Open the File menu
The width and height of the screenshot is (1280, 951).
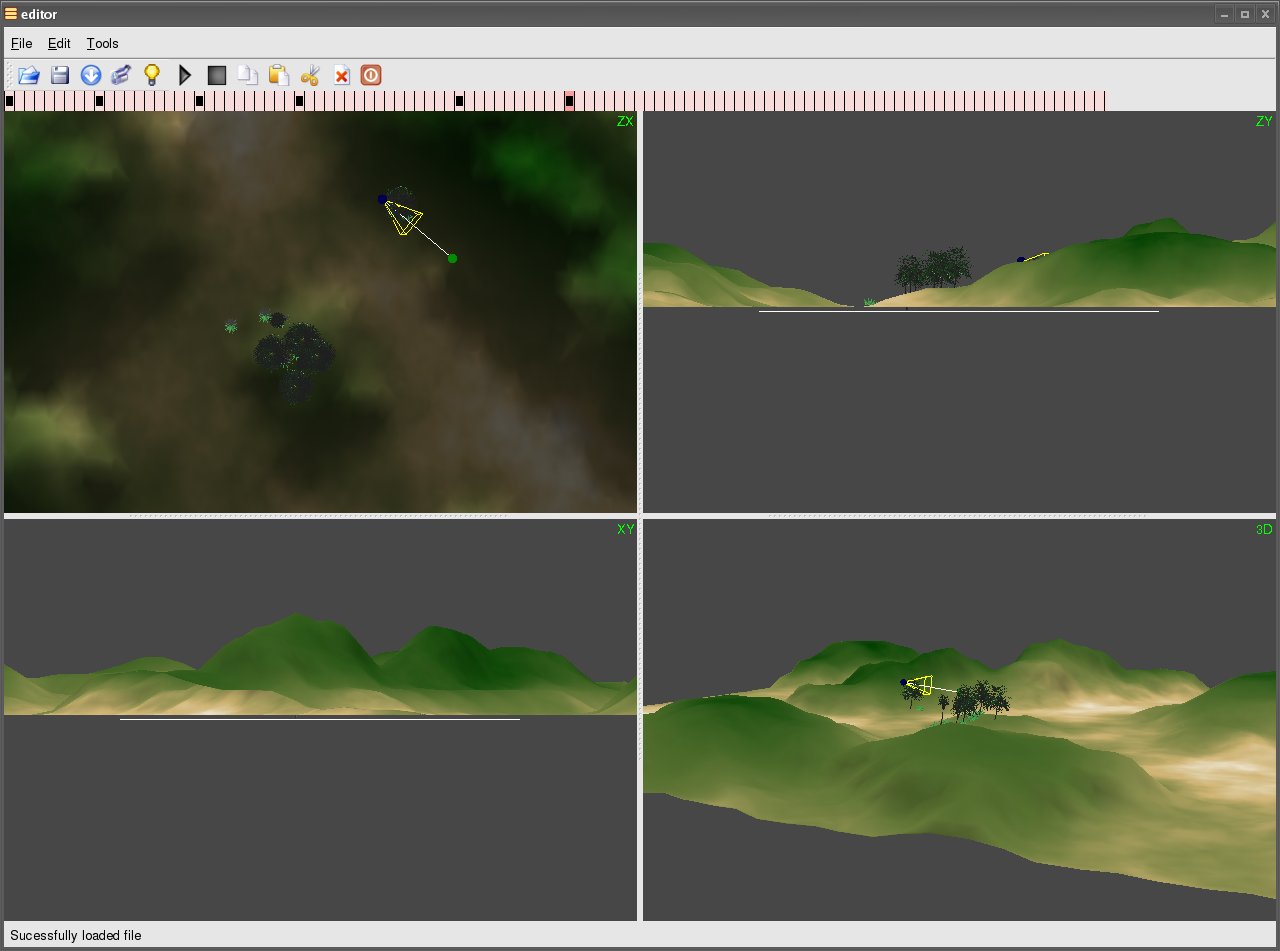[21, 43]
